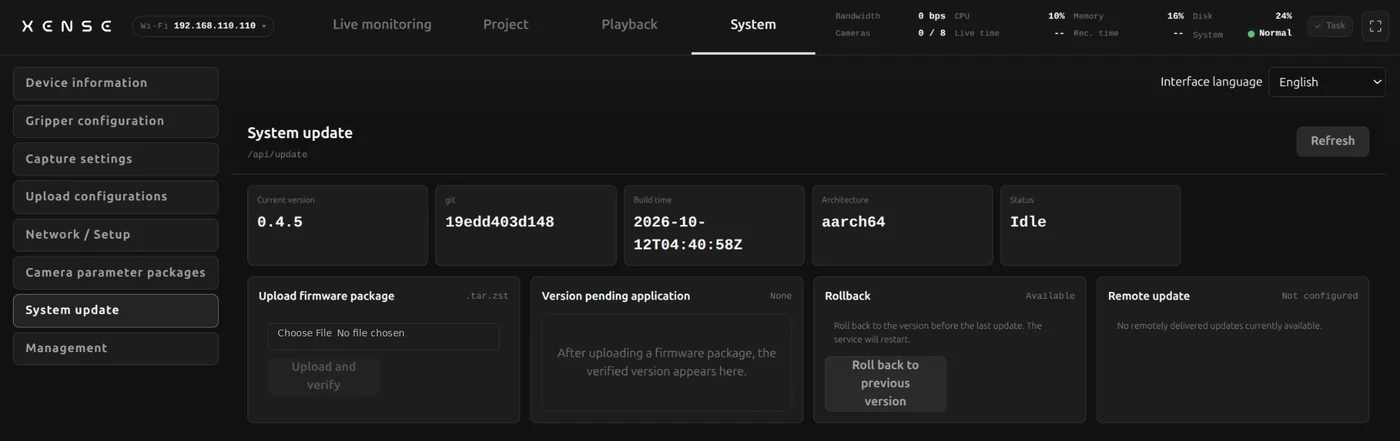Click the build time 2026-10-12T04:40:58Z
Viewport: 1400px width, 441px height.
(x=688, y=233)
